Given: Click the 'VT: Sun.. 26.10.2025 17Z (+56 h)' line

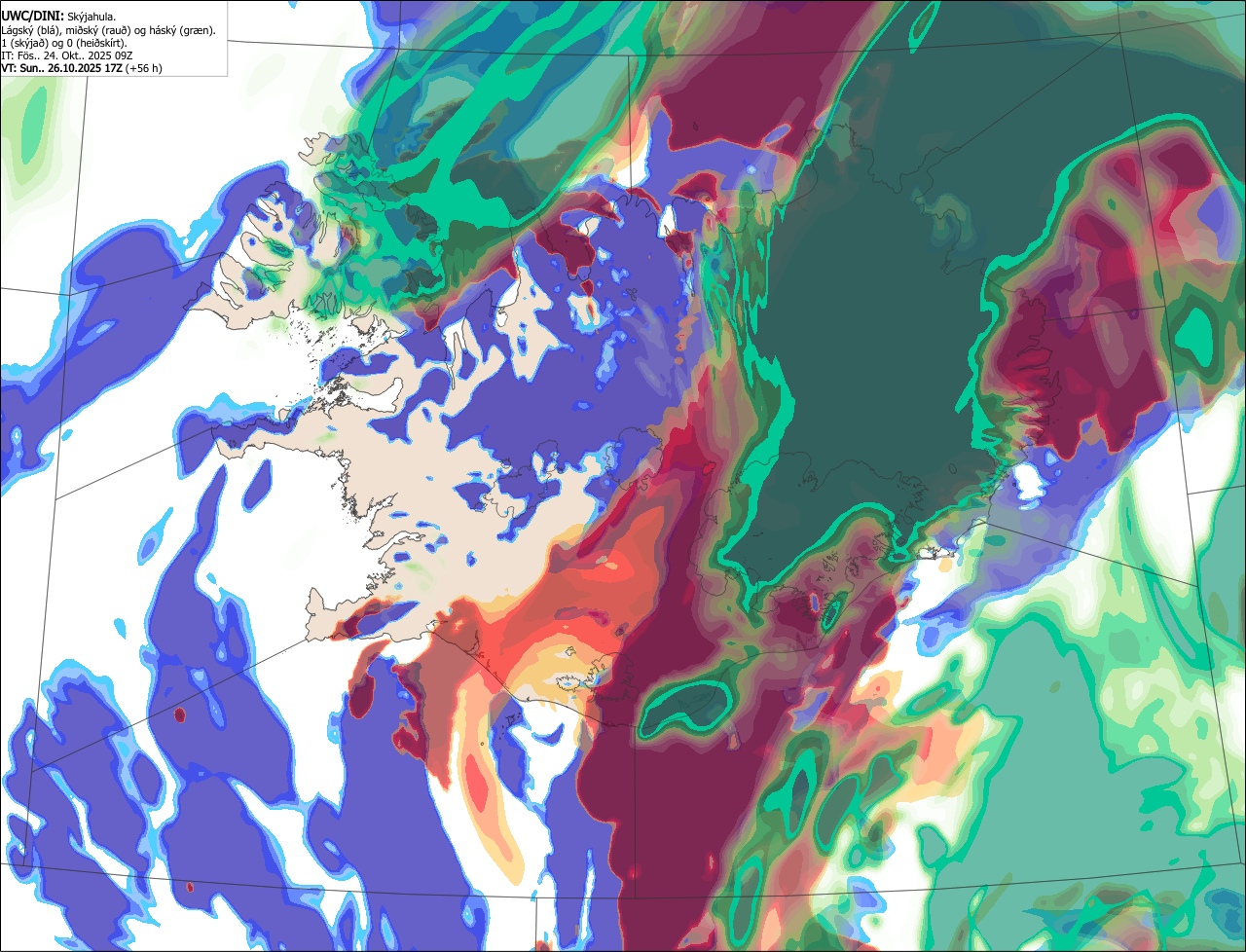Looking at the screenshot, I should [x=82, y=68].
